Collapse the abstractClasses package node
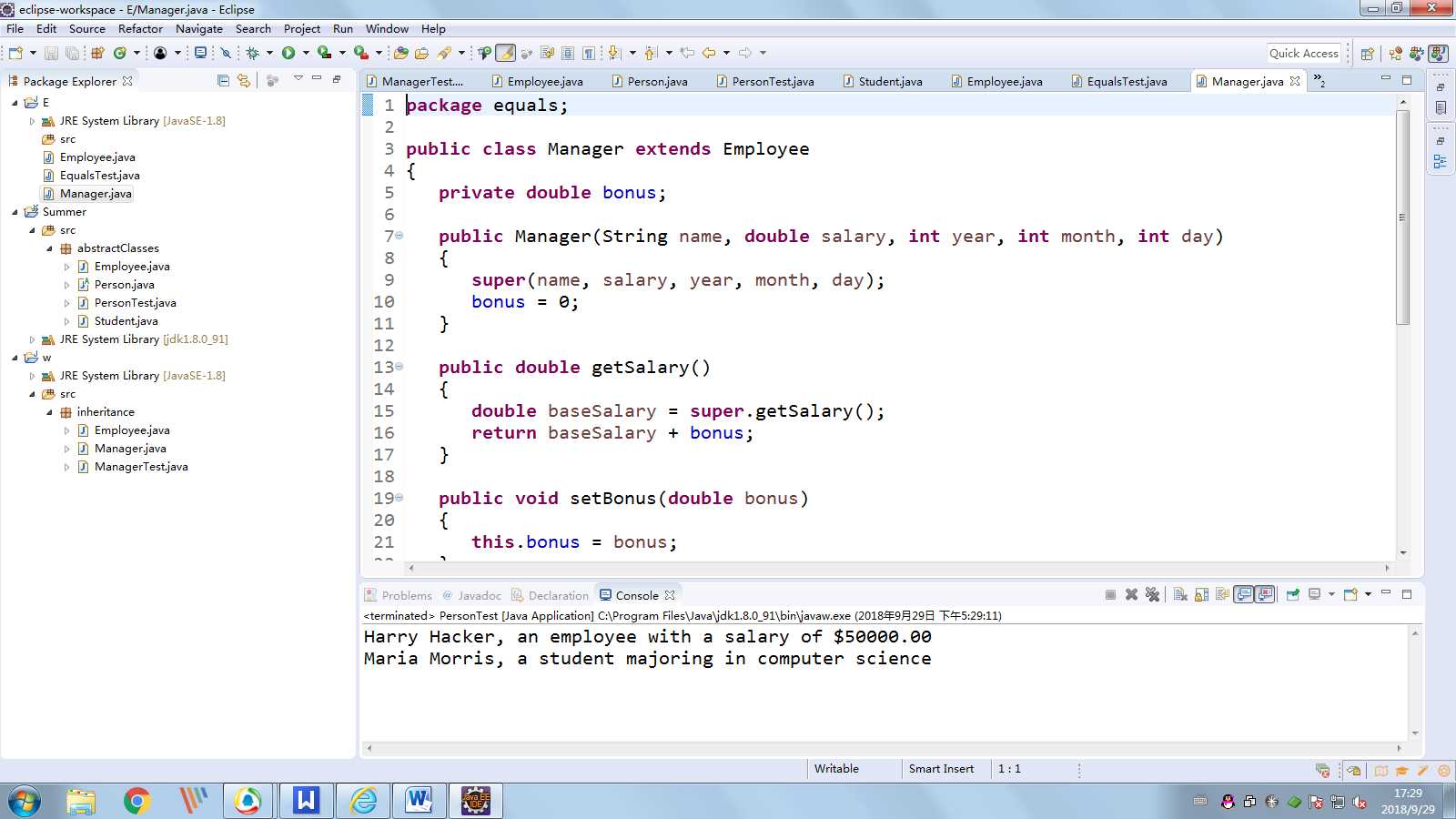The width and height of the screenshot is (1456, 819). point(49,248)
